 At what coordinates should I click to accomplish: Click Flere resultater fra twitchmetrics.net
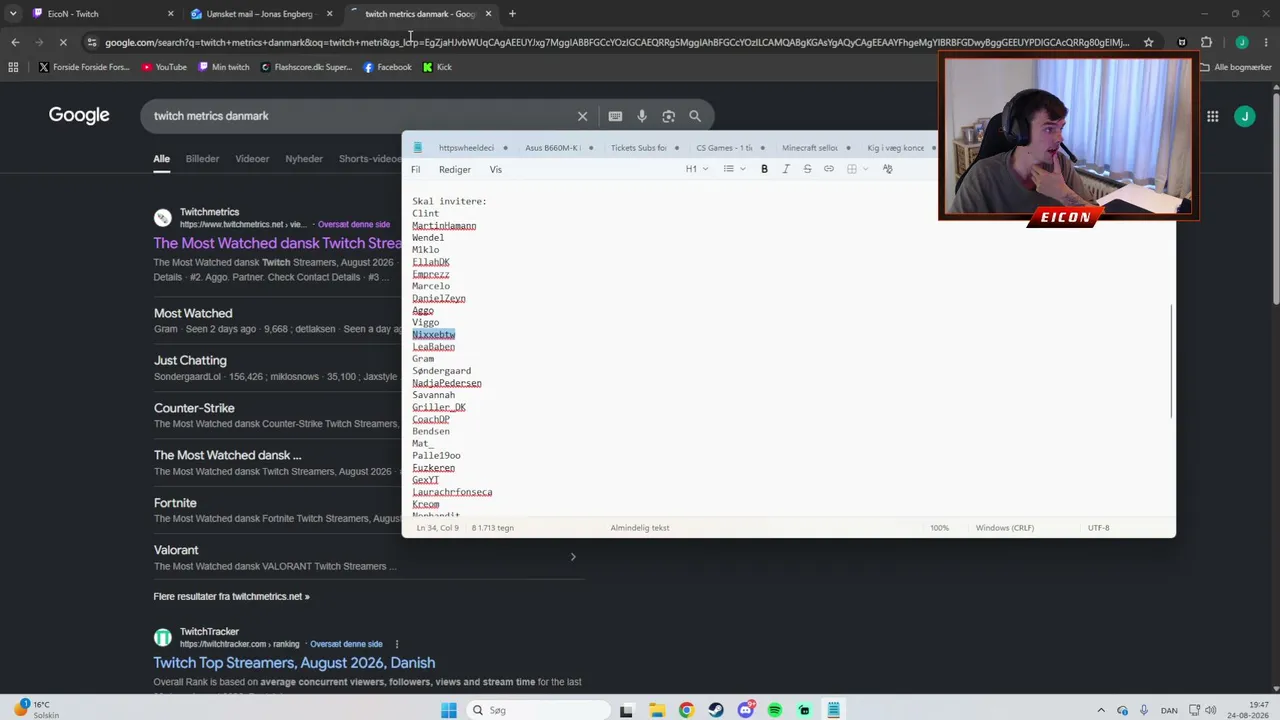coord(231,596)
